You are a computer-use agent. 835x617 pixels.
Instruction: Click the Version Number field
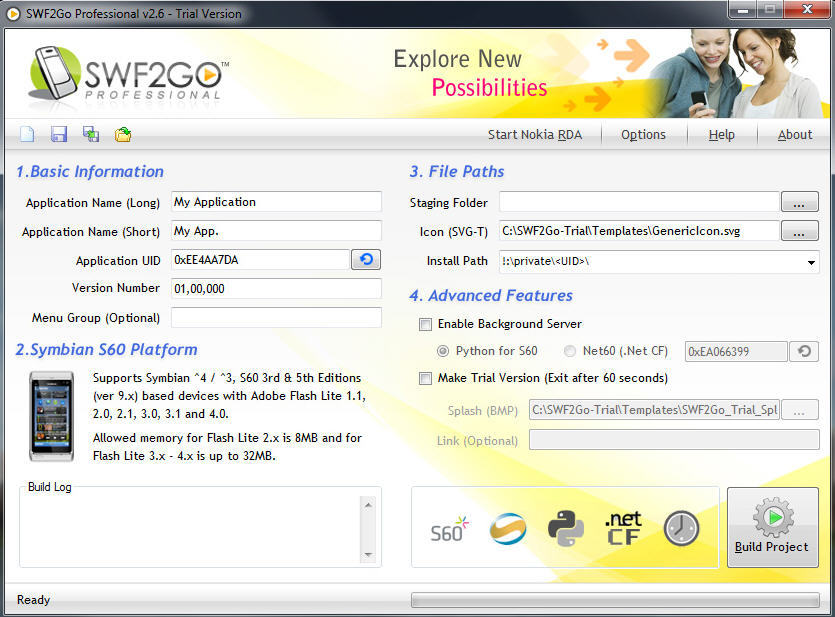point(276,289)
